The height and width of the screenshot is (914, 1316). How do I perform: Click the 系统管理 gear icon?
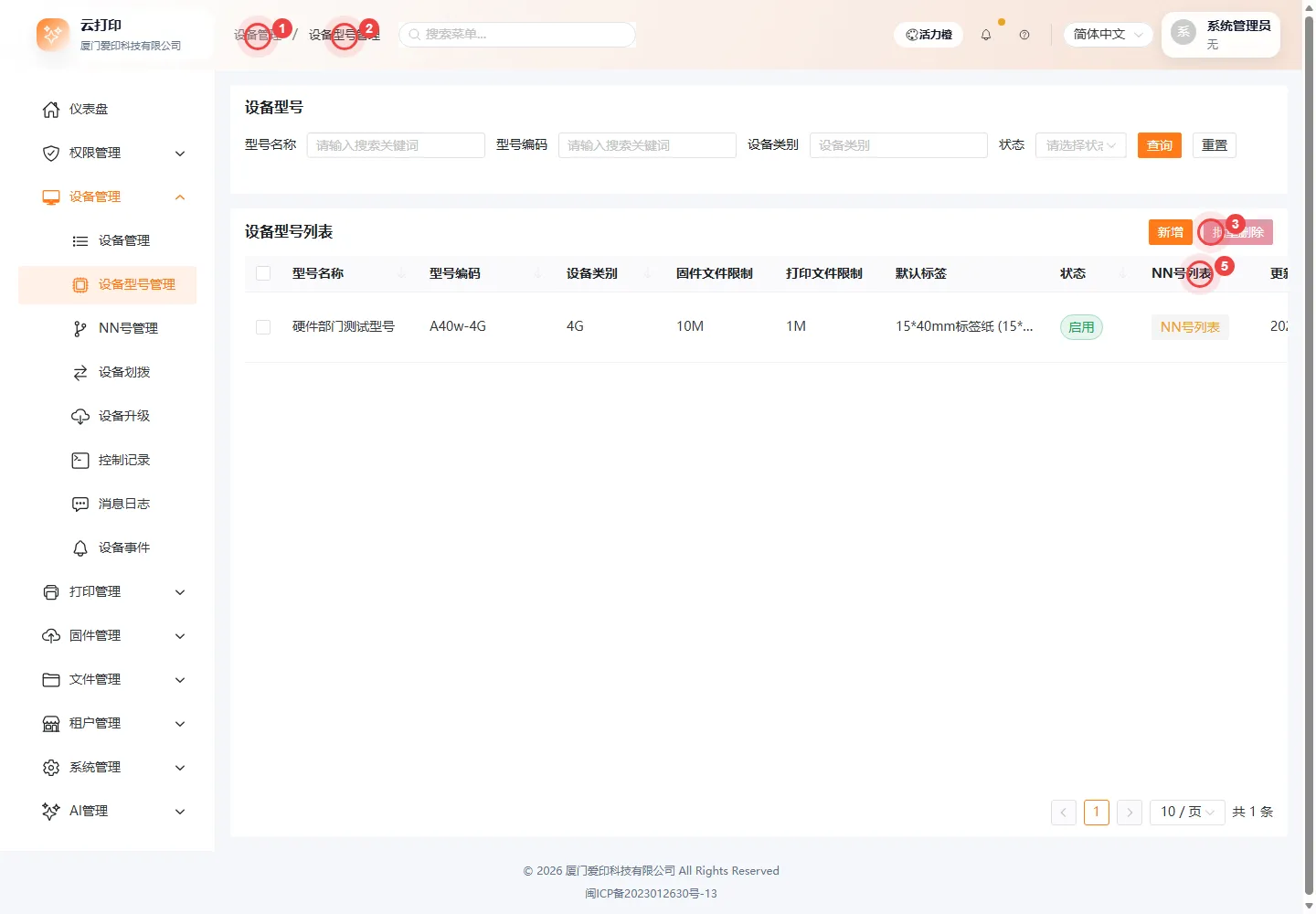(x=51, y=768)
